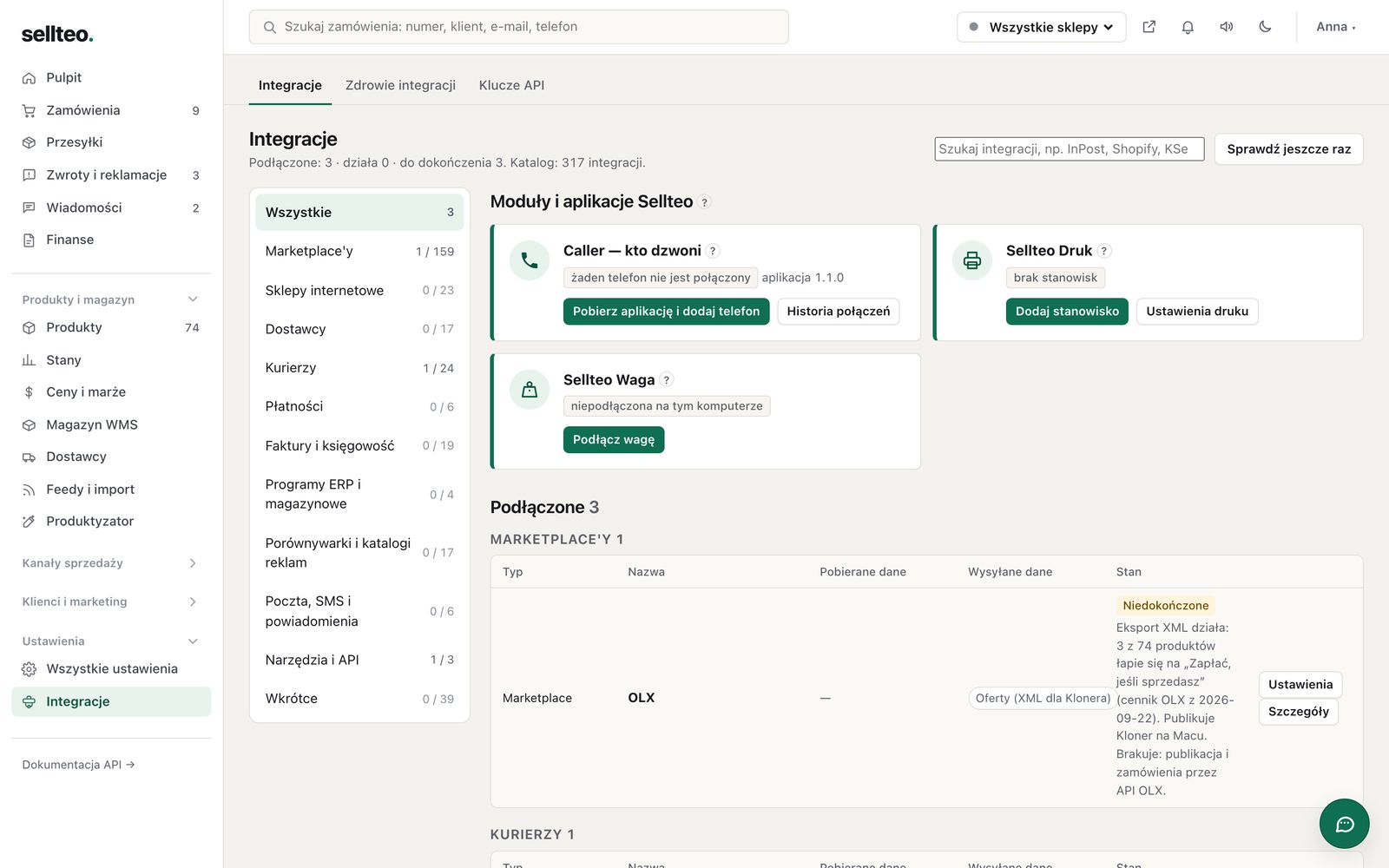The height and width of the screenshot is (868, 1389).
Task: Open Produktyzator in sidebar
Action: click(x=111, y=521)
